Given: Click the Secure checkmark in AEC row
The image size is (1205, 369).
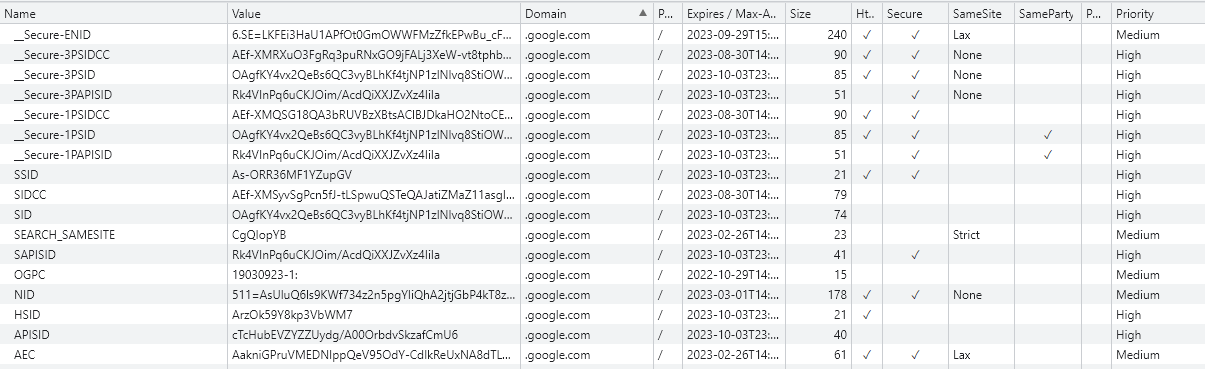Looking at the screenshot, I should (x=915, y=354).
